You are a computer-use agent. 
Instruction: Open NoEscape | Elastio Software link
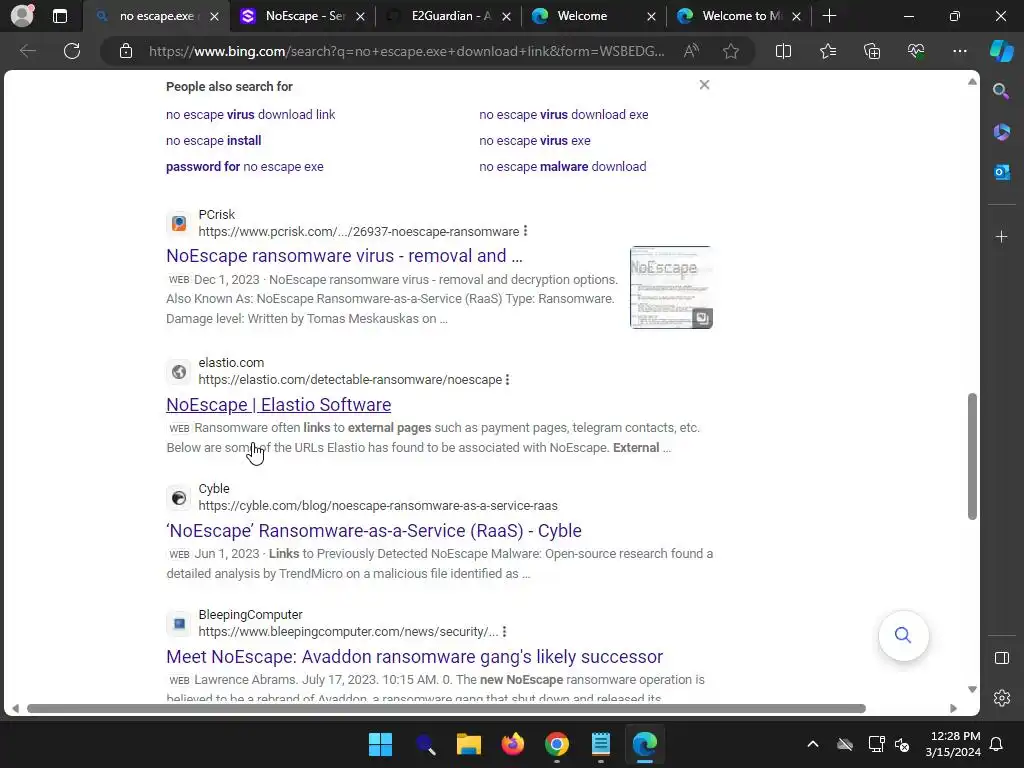(279, 404)
